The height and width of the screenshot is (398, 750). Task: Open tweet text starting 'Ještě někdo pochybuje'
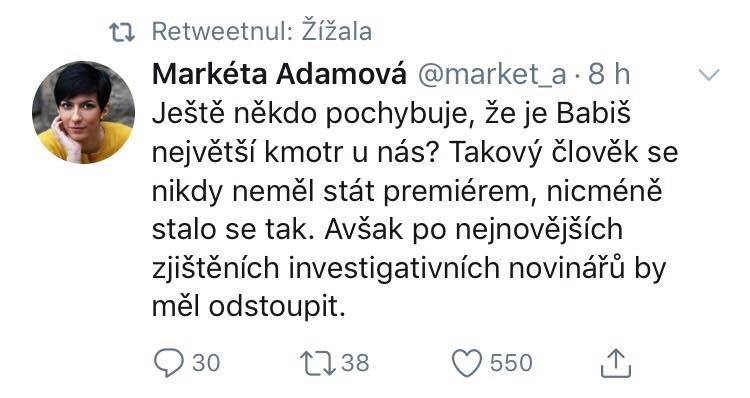pyautogui.click(x=415, y=210)
